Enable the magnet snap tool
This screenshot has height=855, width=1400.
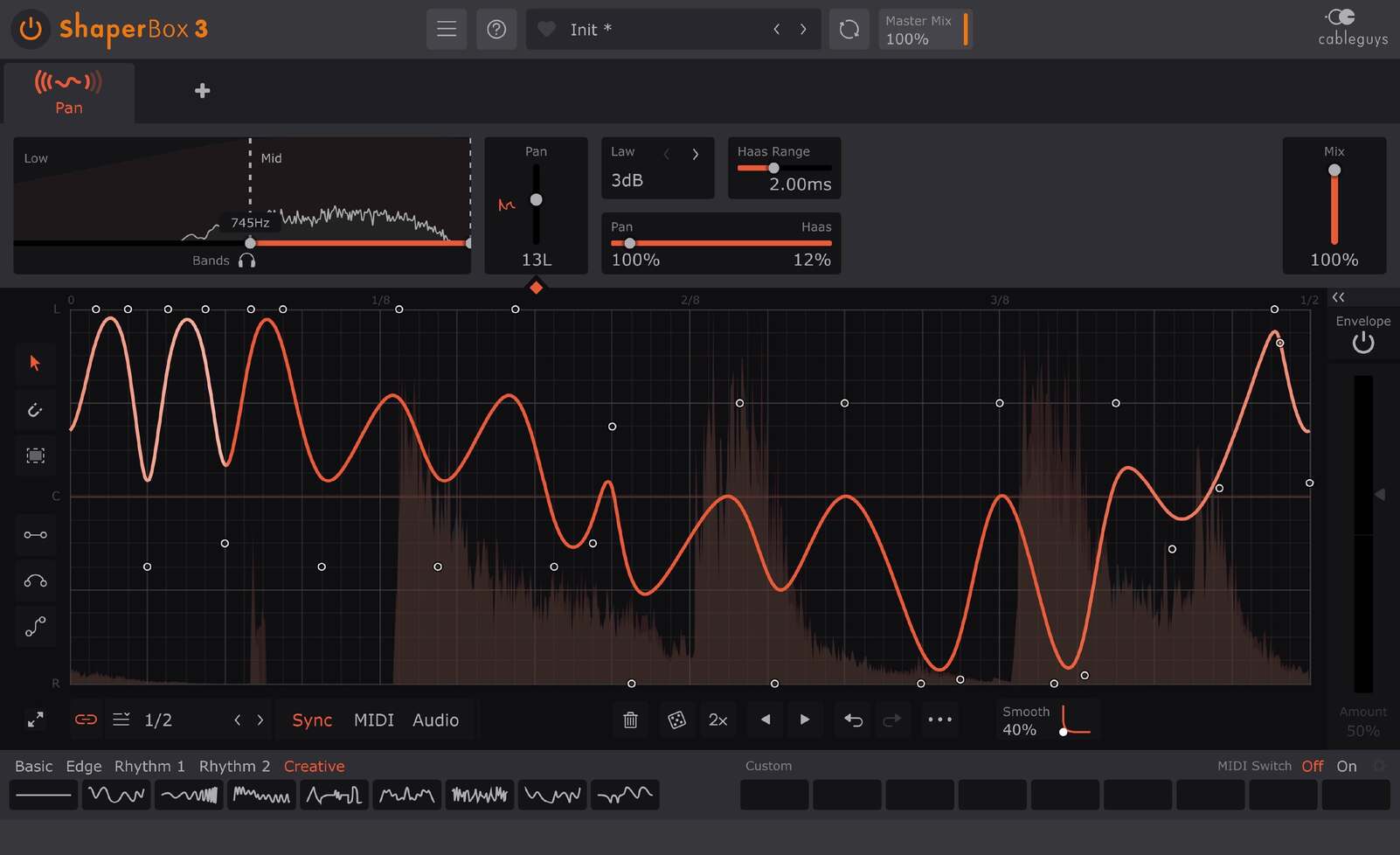pos(35,409)
